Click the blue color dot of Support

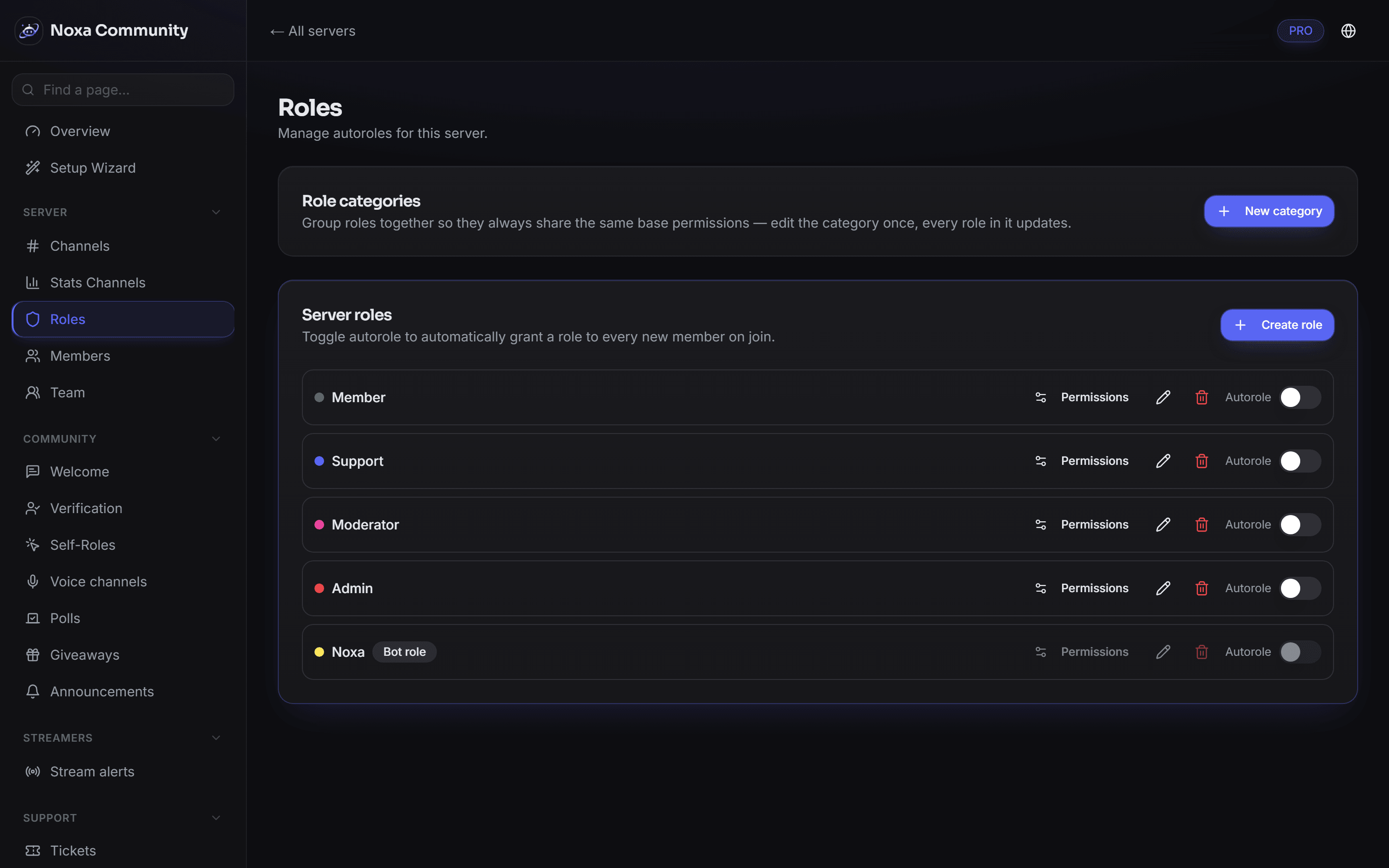[319, 461]
